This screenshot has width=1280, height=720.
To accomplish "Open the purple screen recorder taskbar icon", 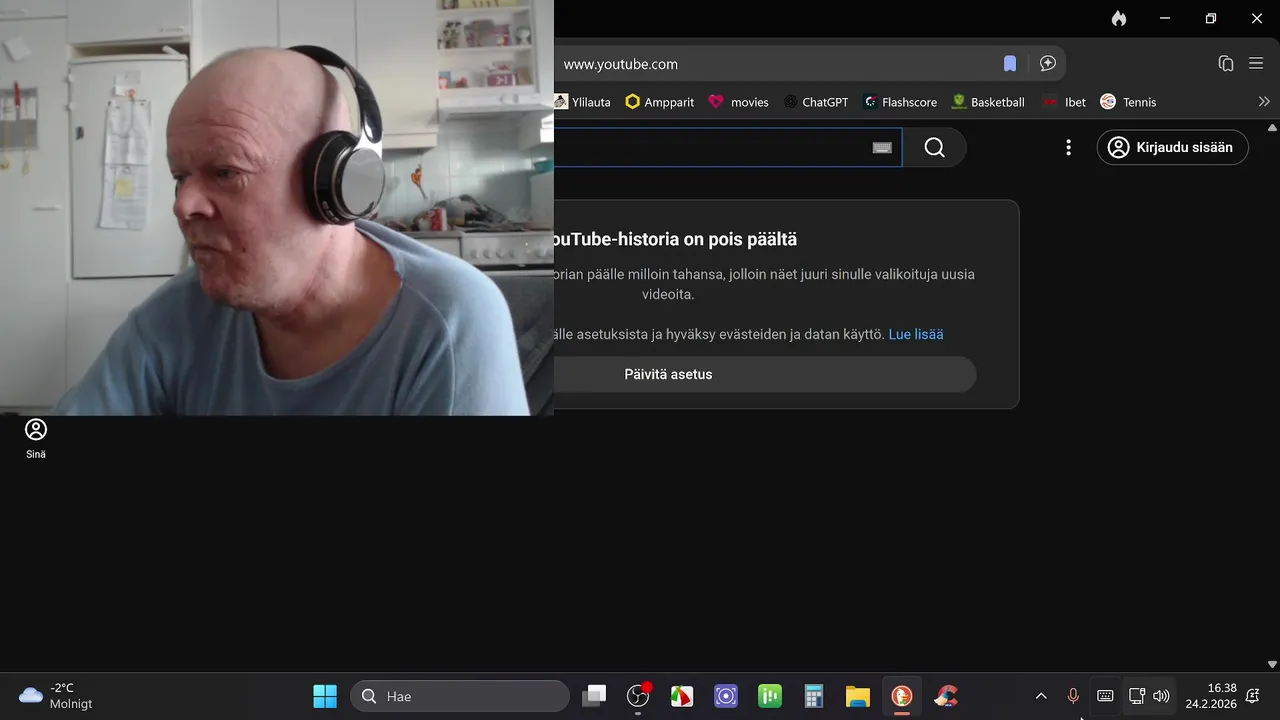I will coord(726,696).
